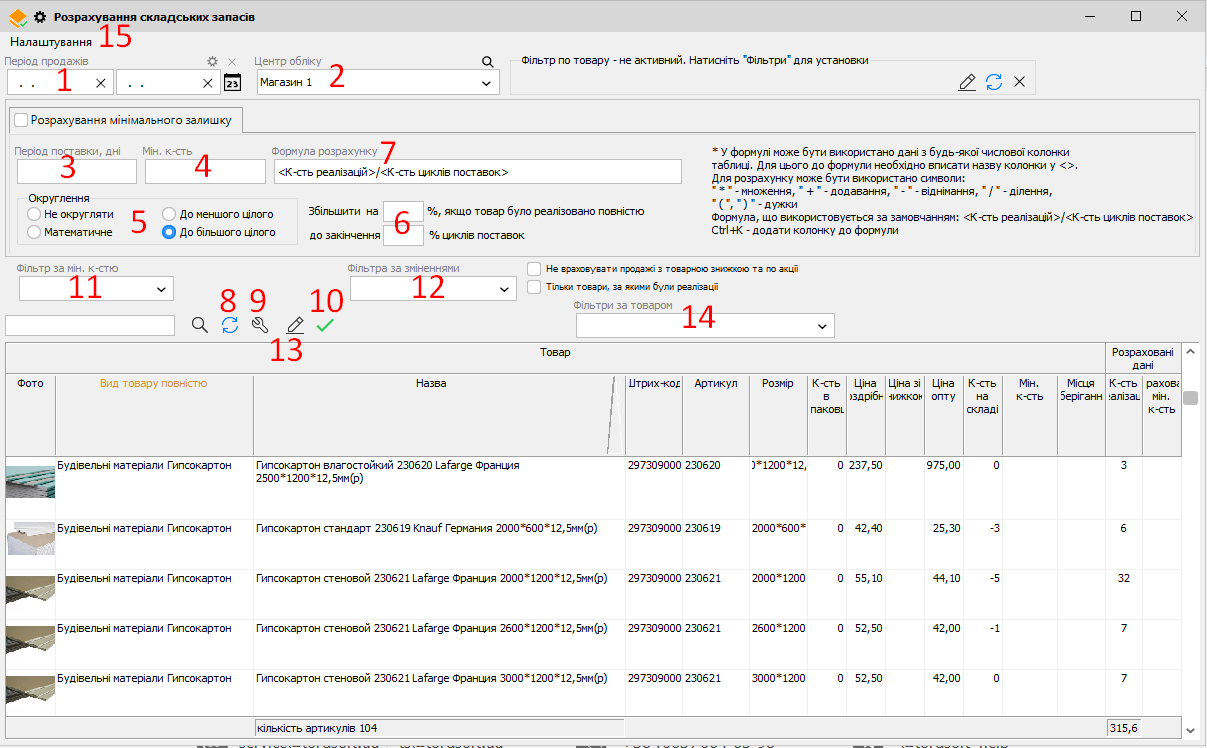Open the wrench settings tool
The height and width of the screenshot is (748, 1207).
click(260, 325)
